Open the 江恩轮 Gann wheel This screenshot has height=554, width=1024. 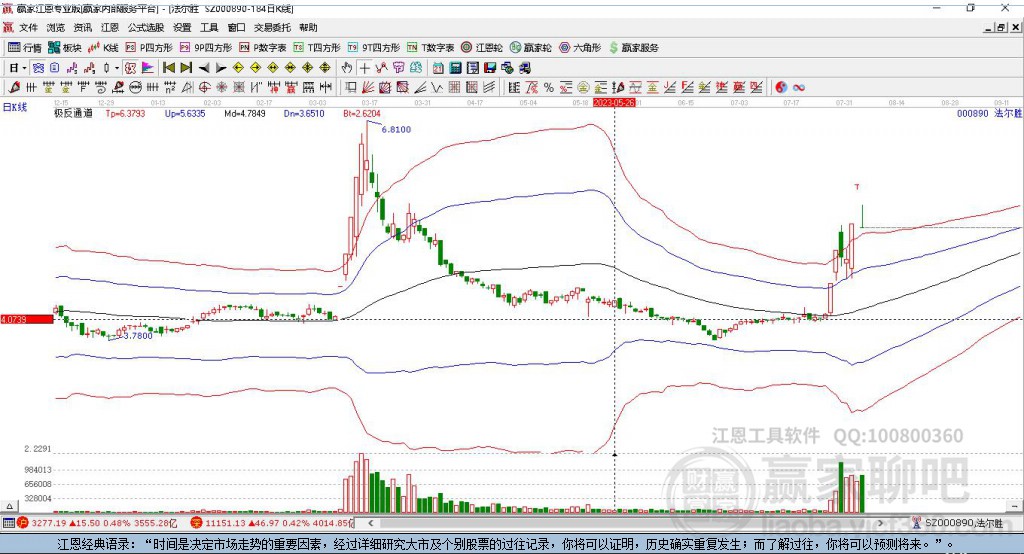[x=482, y=48]
